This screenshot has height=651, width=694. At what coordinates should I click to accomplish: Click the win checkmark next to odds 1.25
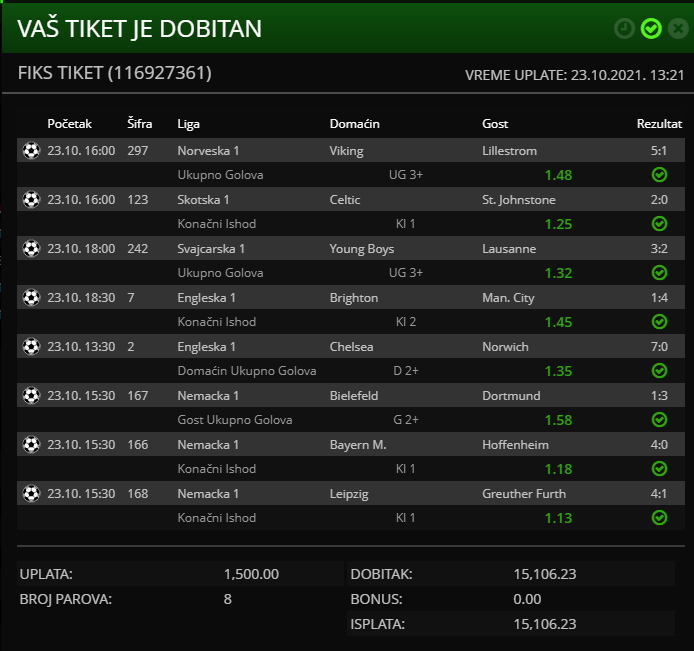coord(659,224)
